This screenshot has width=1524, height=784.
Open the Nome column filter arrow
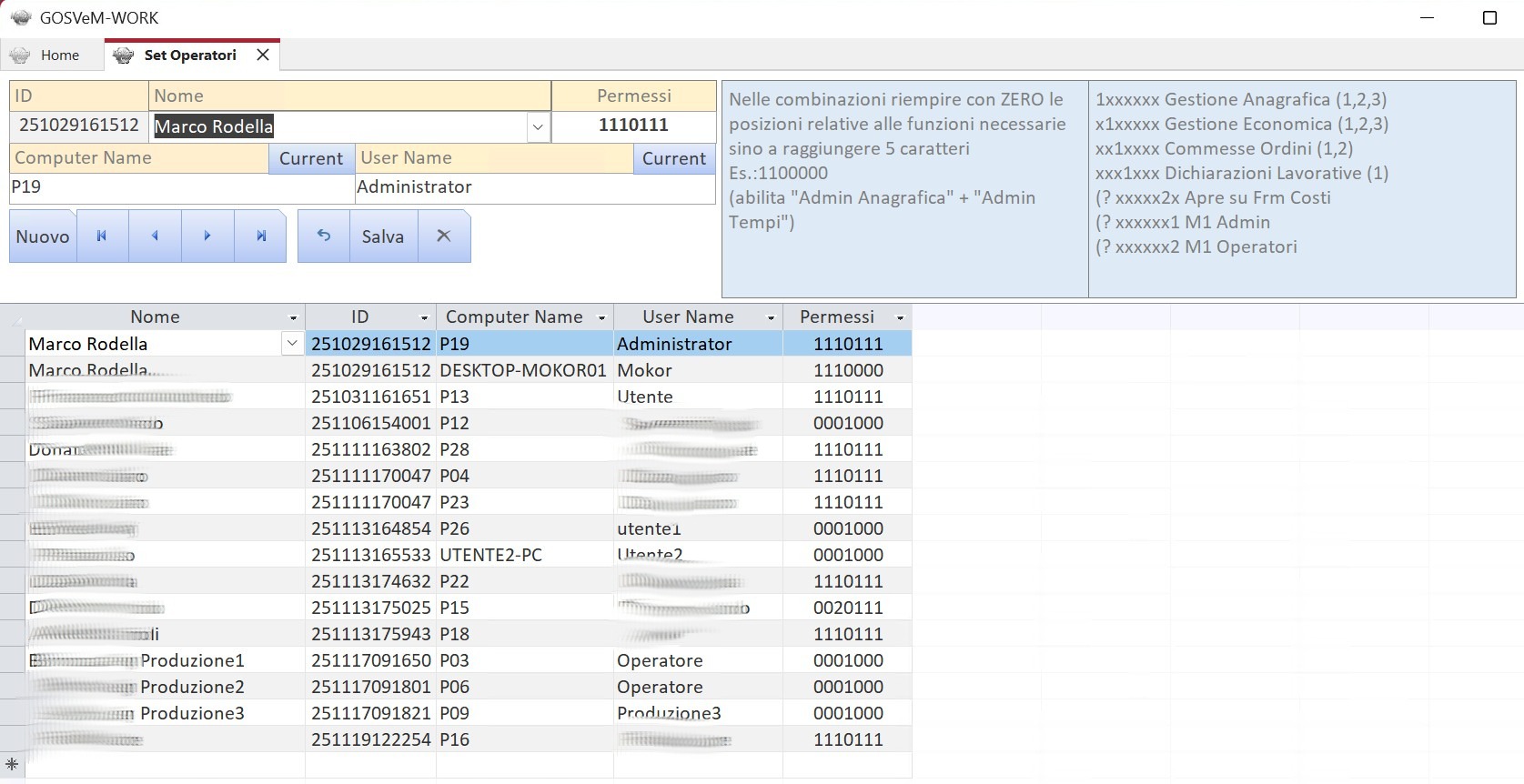click(x=293, y=317)
